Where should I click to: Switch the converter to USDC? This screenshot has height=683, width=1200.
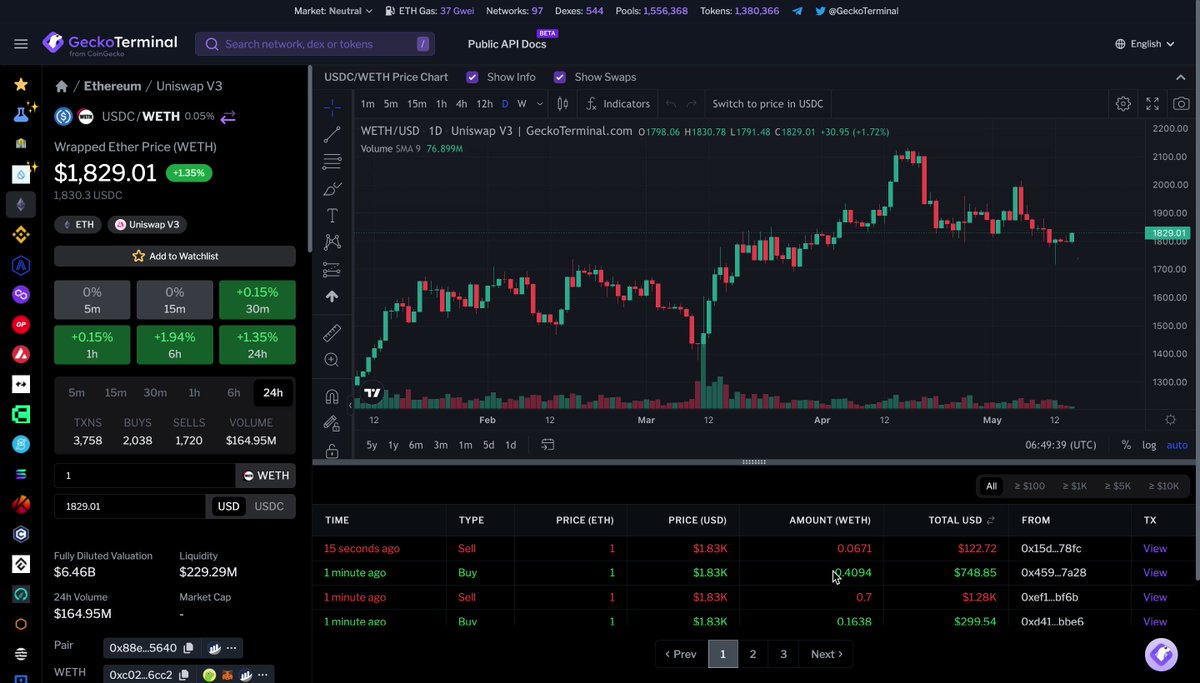click(269, 506)
